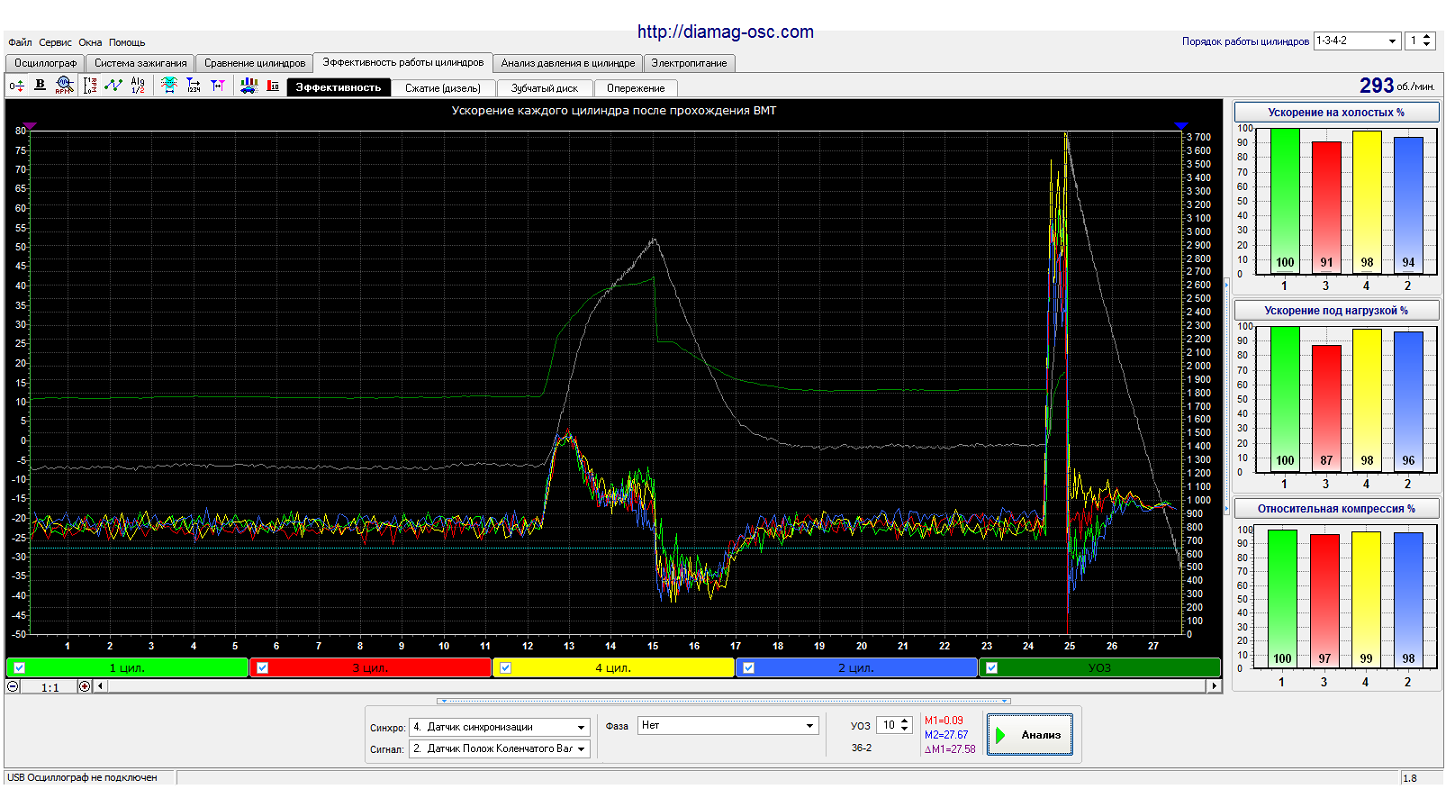Switch to Анализ давления в цилиндре tab
Screen dimensions: 1455x789
(x=568, y=63)
